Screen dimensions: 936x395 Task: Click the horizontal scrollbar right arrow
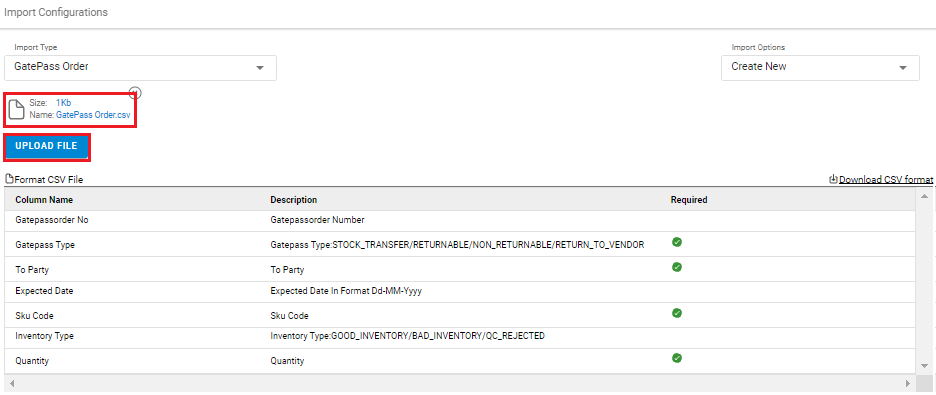pos(909,383)
